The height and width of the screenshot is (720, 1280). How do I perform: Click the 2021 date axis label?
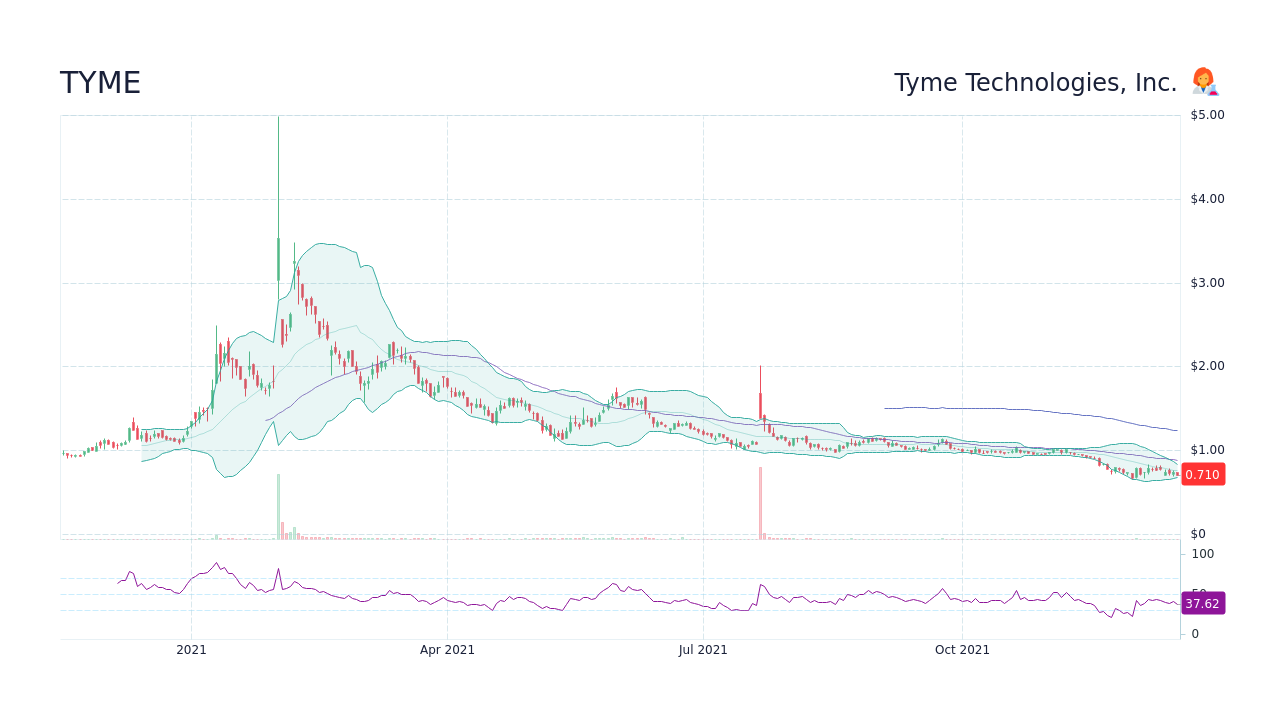pos(191,650)
